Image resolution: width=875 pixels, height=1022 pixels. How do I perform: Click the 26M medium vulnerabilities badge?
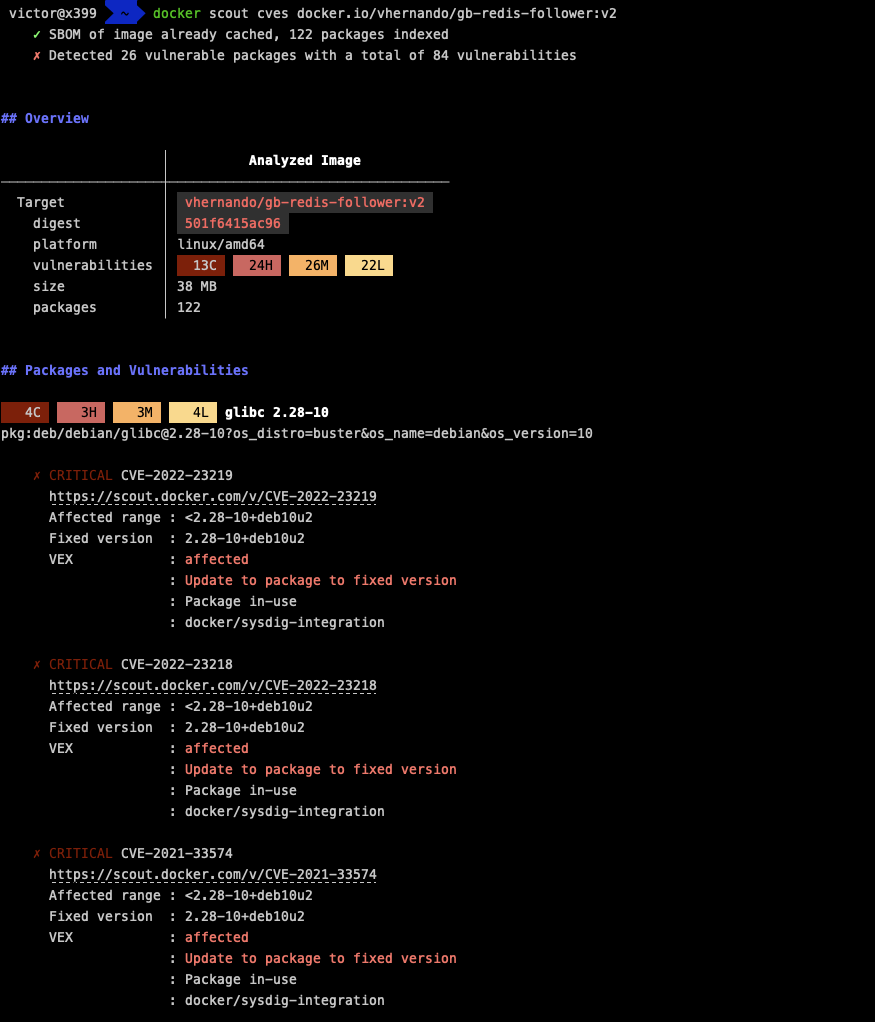coord(313,265)
